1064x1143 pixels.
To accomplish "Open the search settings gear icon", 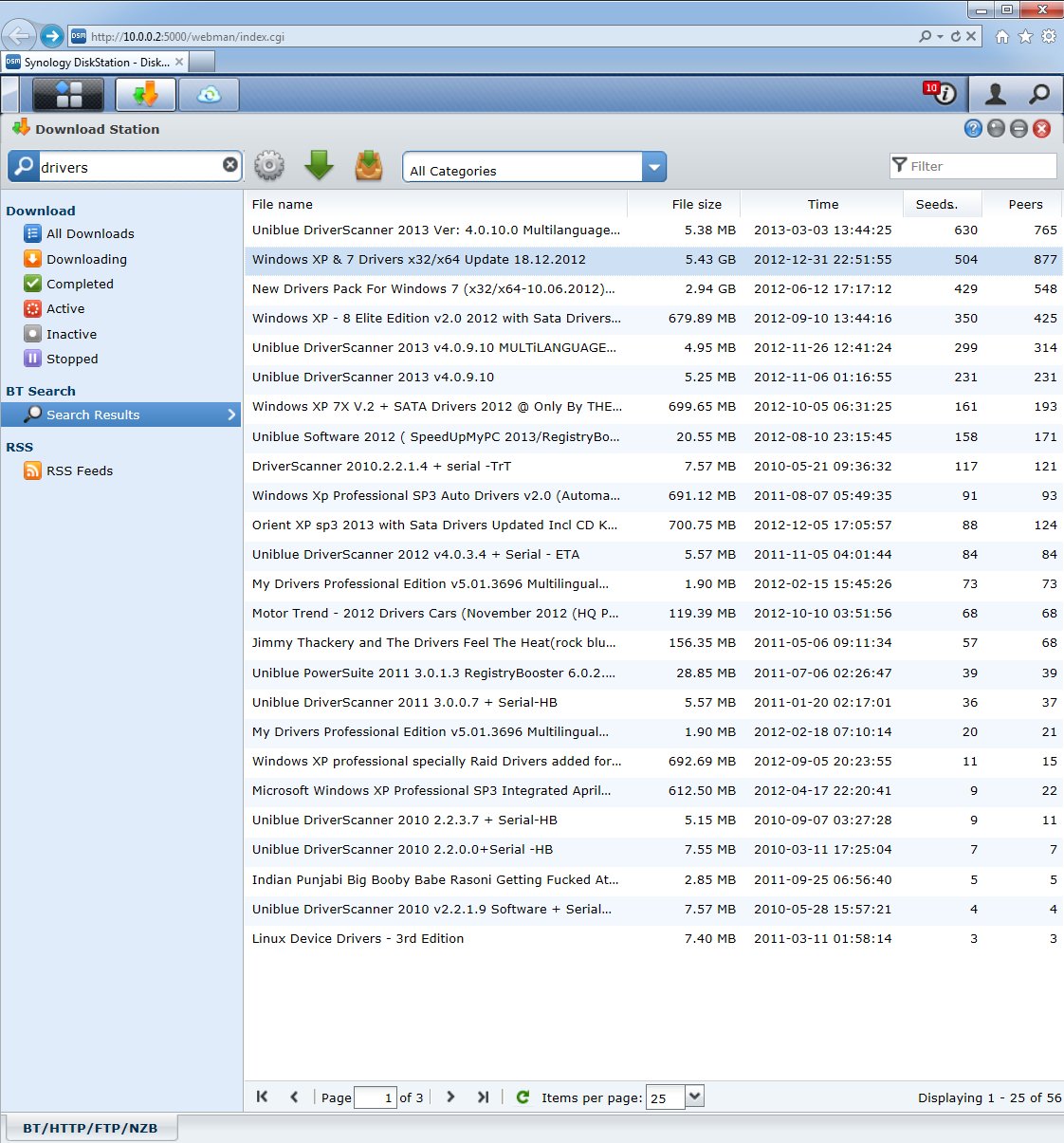I will click(269, 166).
